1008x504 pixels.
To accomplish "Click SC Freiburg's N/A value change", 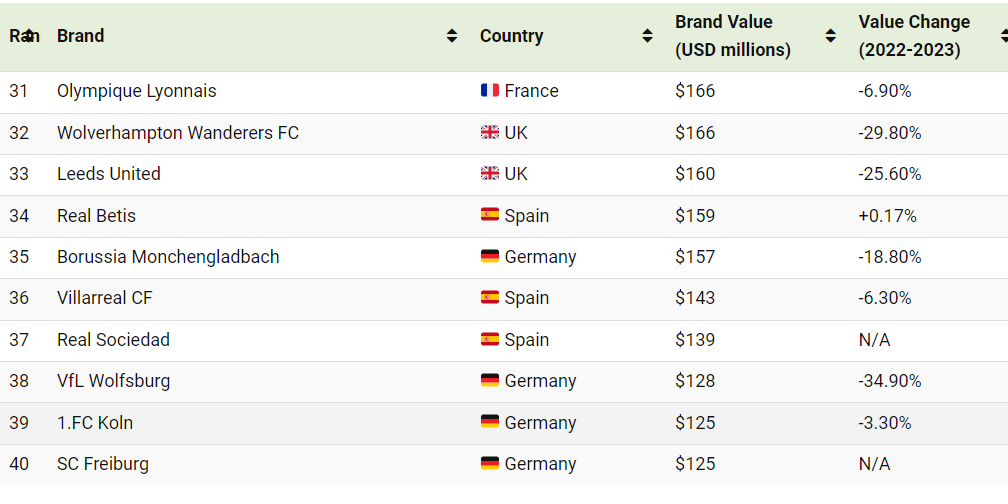I will 874,464.
